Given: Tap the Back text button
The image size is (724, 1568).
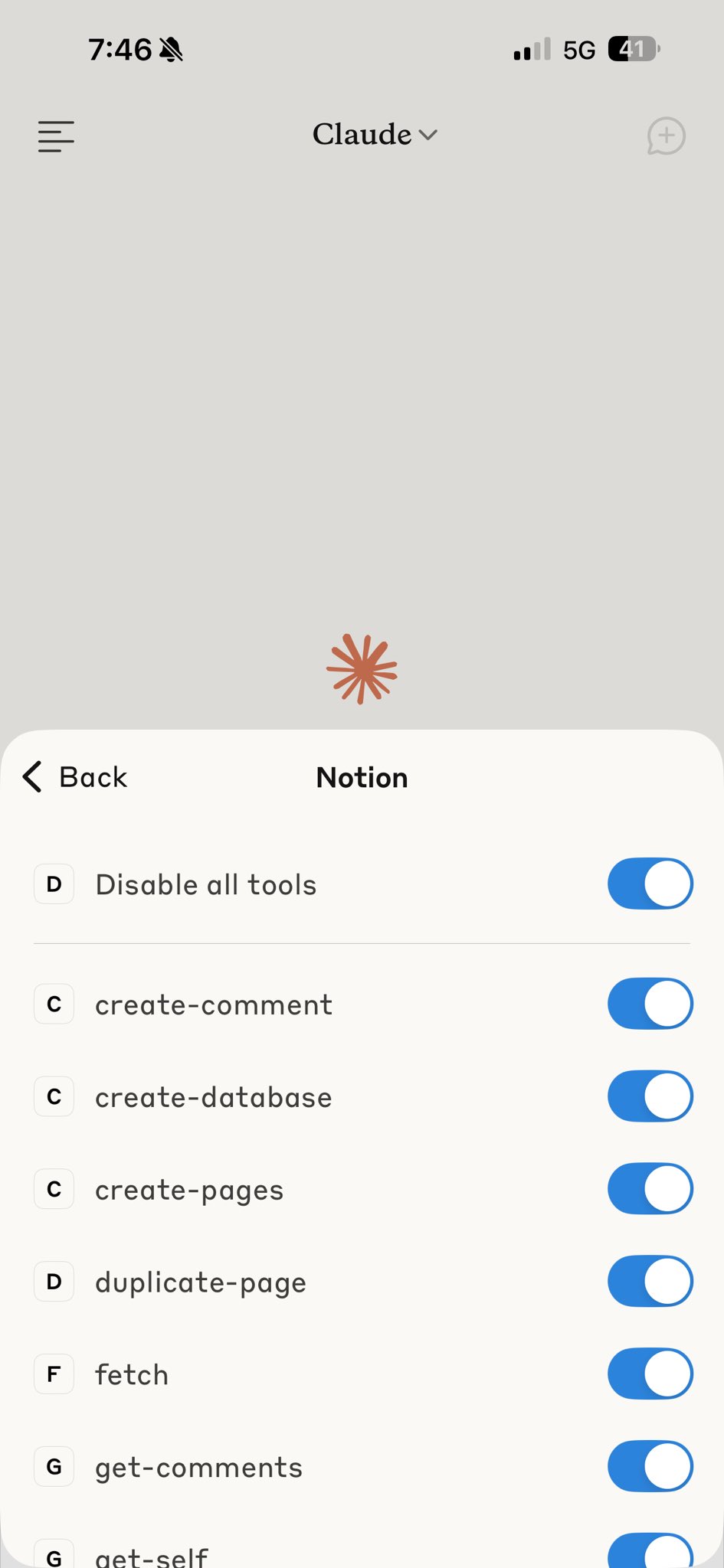Looking at the screenshot, I should [x=93, y=777].
